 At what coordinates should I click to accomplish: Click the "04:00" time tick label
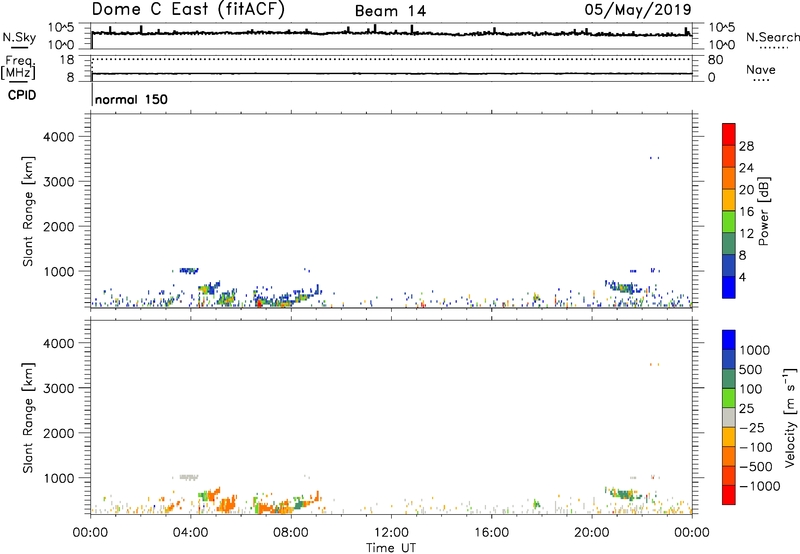(190, 533)
